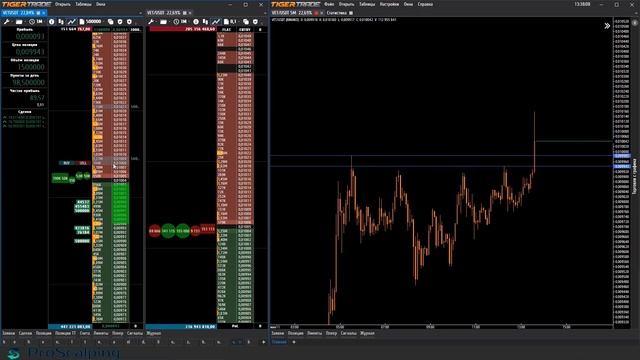Toggle first shield icon in left order book toolbar
The width and height of the screenshot is (640, 360).
pos(120,22)
